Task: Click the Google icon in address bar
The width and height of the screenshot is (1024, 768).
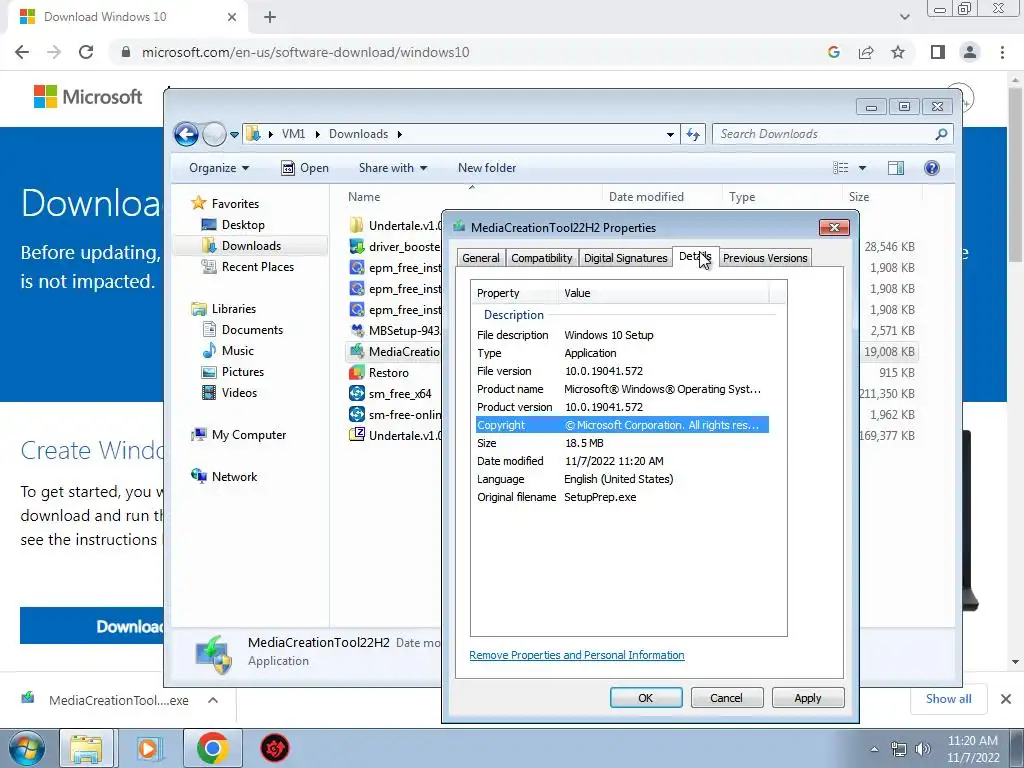Action: point(833,52)
